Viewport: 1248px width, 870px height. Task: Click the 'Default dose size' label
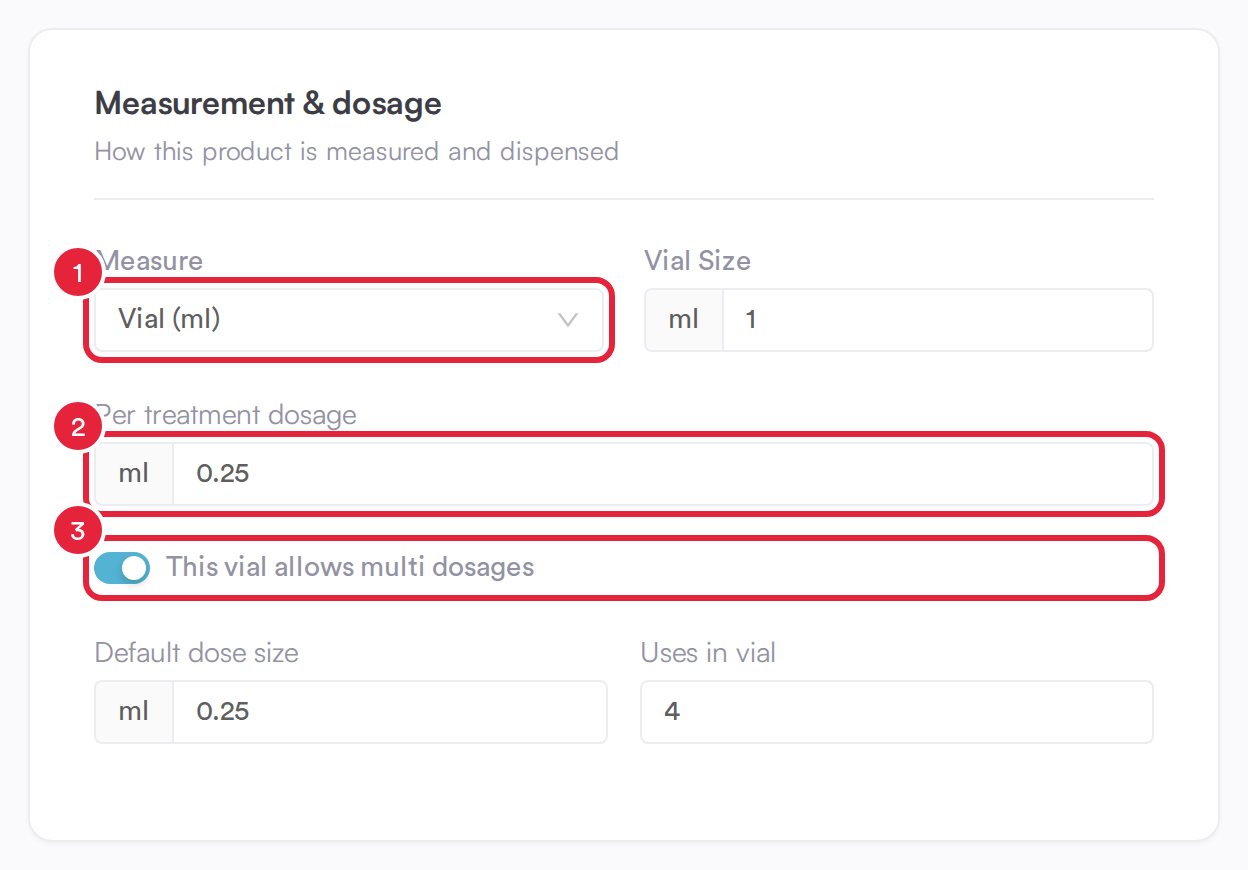click(196, 653)
